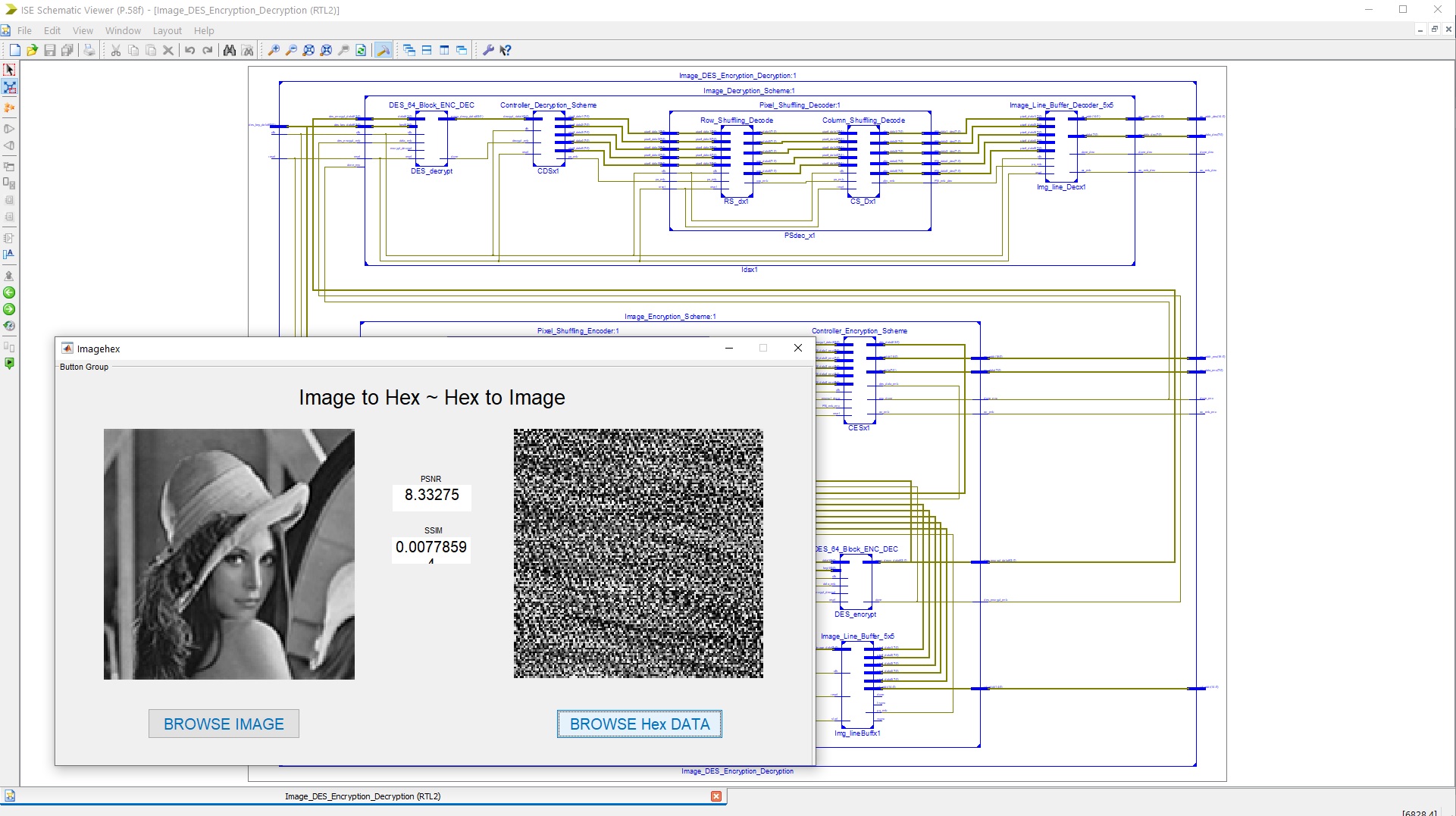Click the Redo arrow icon

pyautogui.click(x=207, y=50)
